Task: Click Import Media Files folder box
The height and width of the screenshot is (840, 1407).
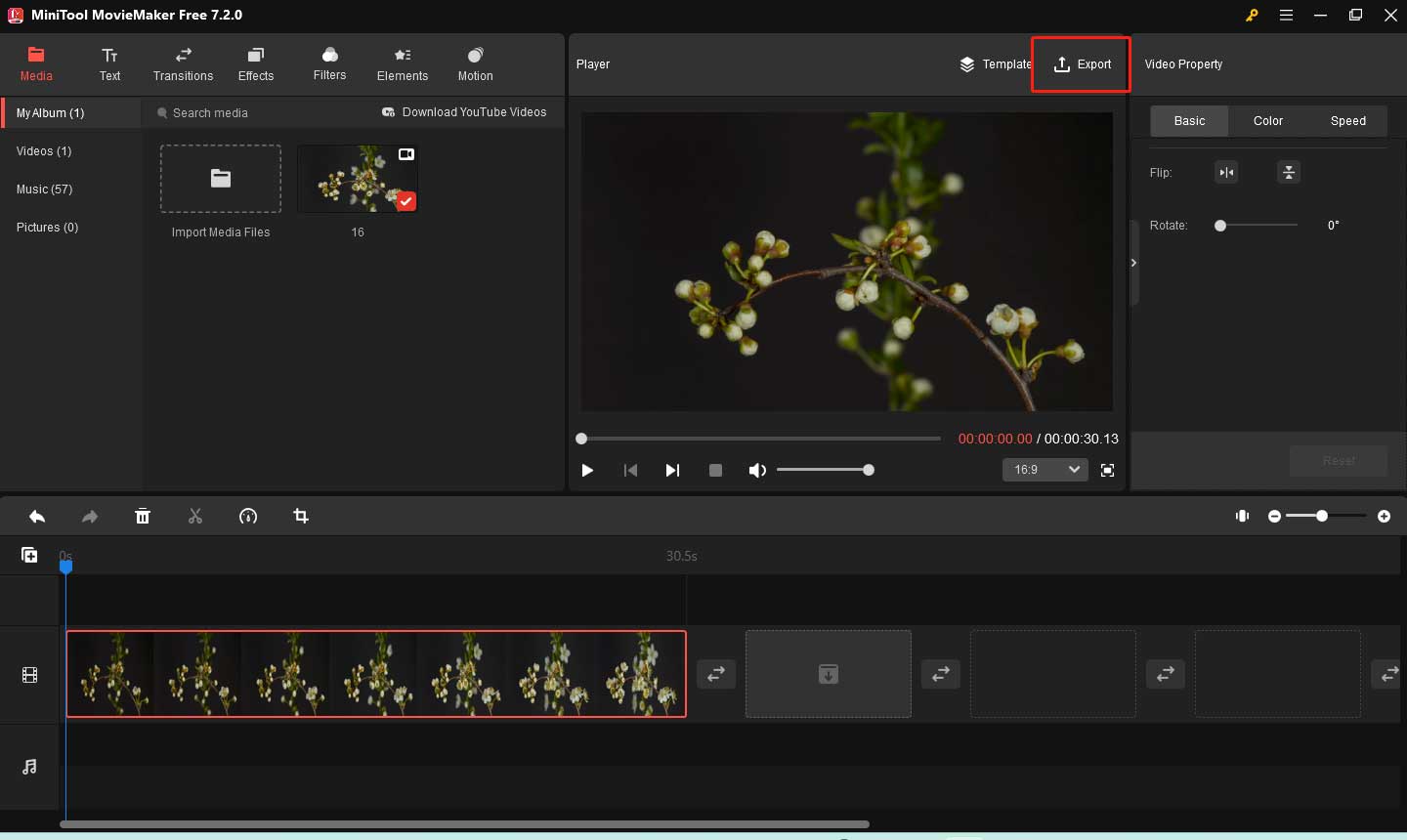Action: point(221,179)
